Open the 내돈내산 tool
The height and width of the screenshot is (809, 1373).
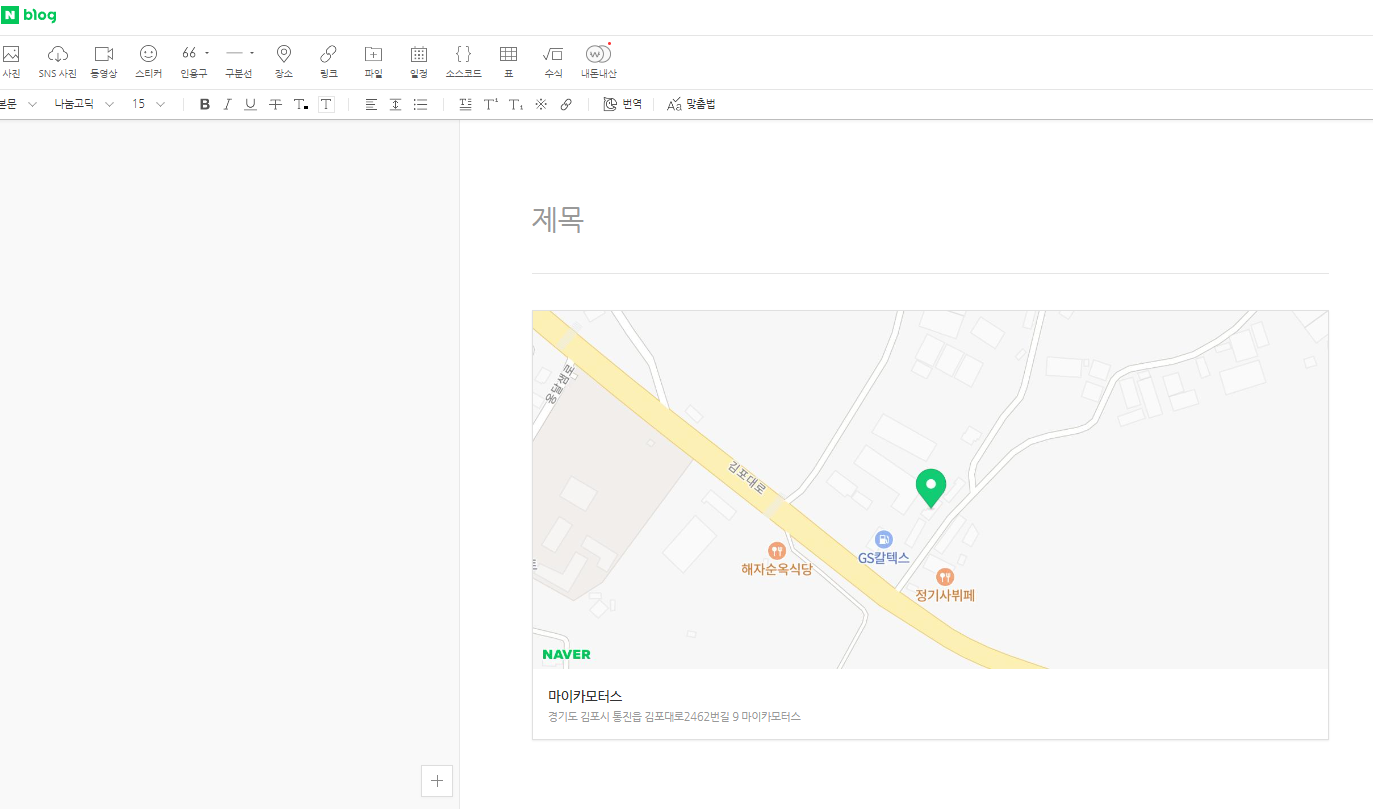[x=599, y=61]
